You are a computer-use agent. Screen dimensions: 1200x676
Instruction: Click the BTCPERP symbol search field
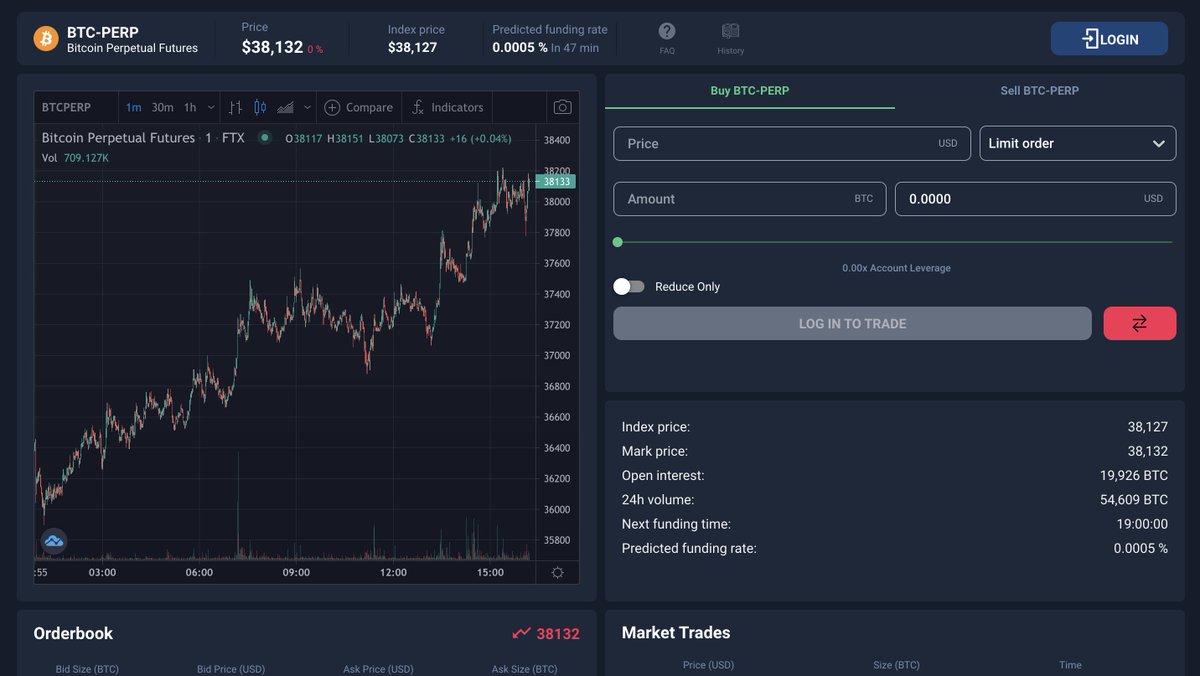coord(76,107)
